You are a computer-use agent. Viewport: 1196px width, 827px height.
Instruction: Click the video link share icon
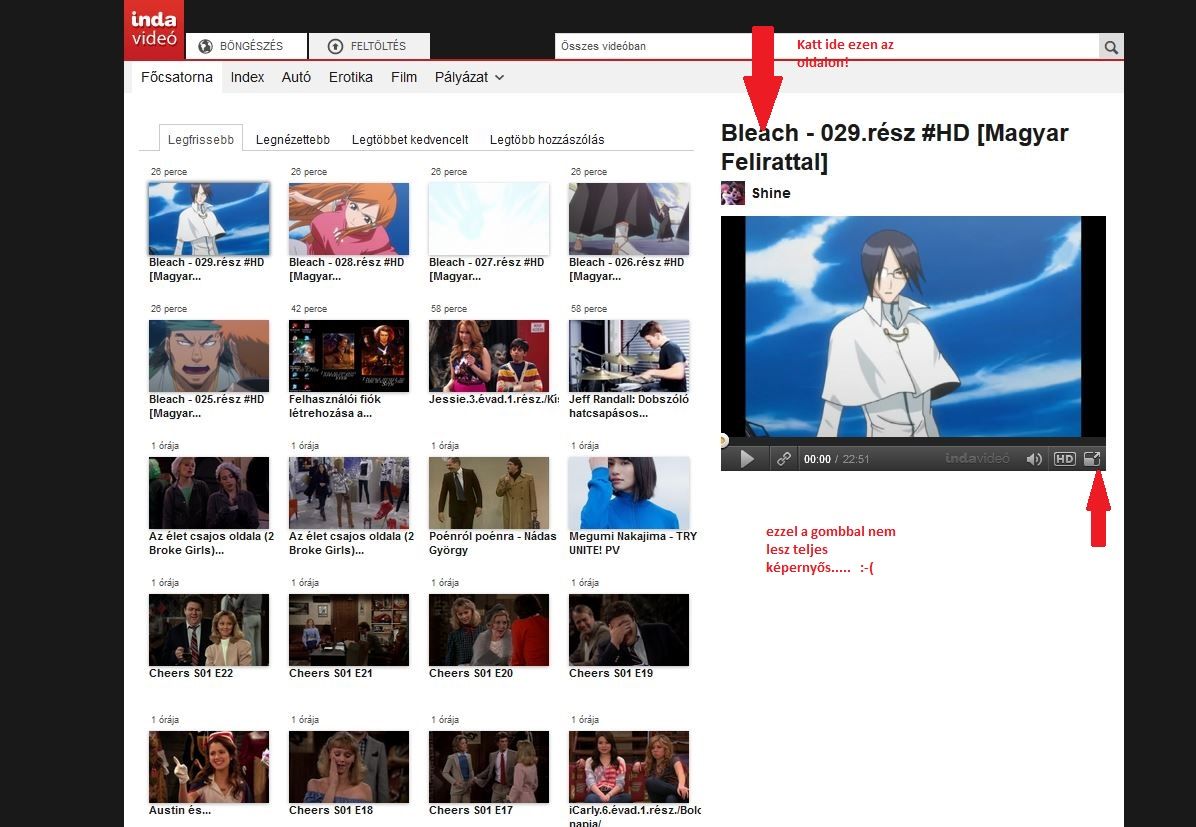coord(783,459)
